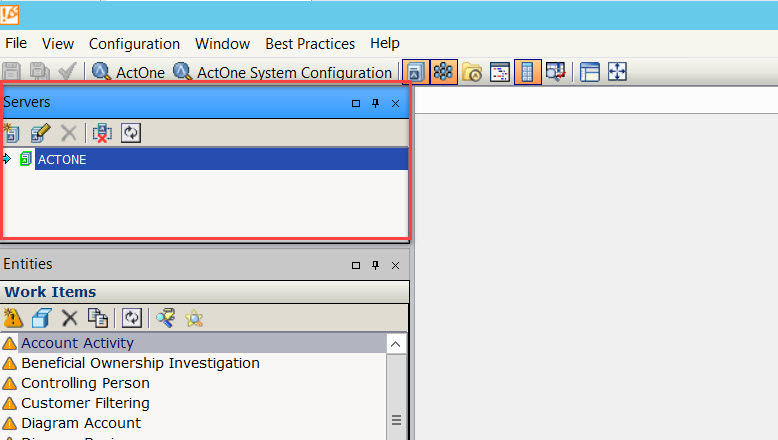Close the Servers panel

point(395,103)
